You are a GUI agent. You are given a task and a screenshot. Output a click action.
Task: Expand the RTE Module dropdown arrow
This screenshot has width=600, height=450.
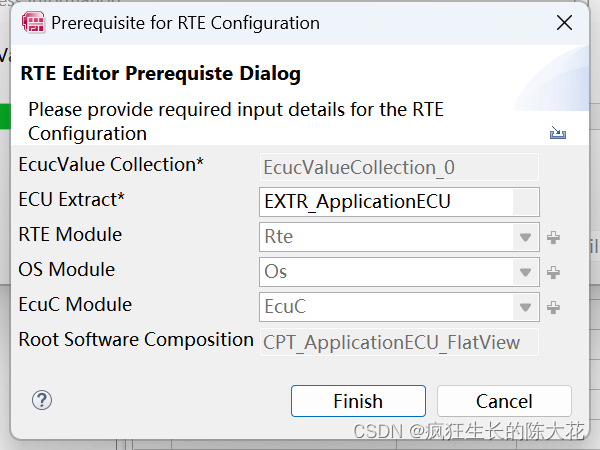tap(525, 237)
